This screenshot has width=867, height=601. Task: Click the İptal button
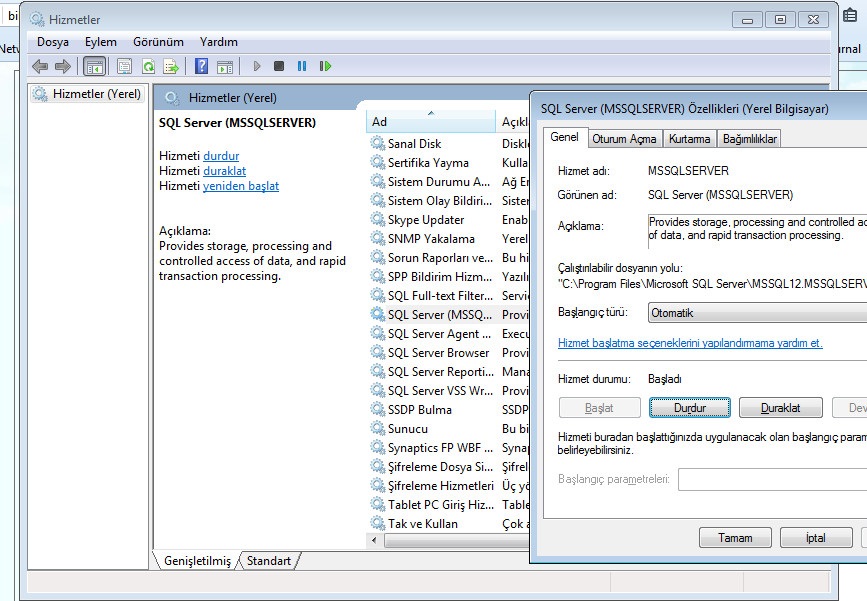(x=816, y=537)
